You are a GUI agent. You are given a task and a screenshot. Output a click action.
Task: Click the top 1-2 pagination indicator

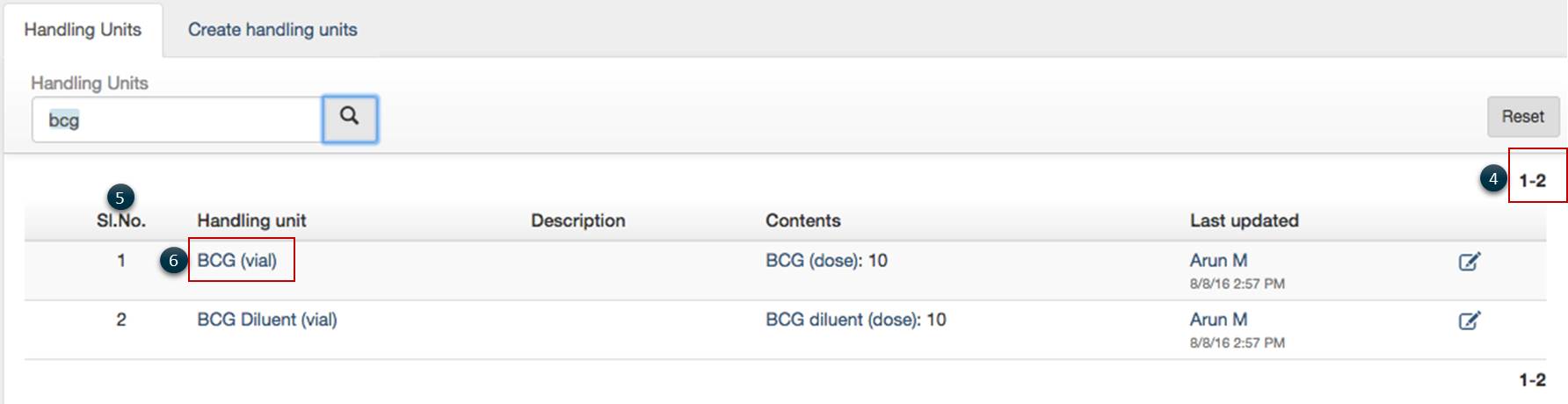point(1533,181)
